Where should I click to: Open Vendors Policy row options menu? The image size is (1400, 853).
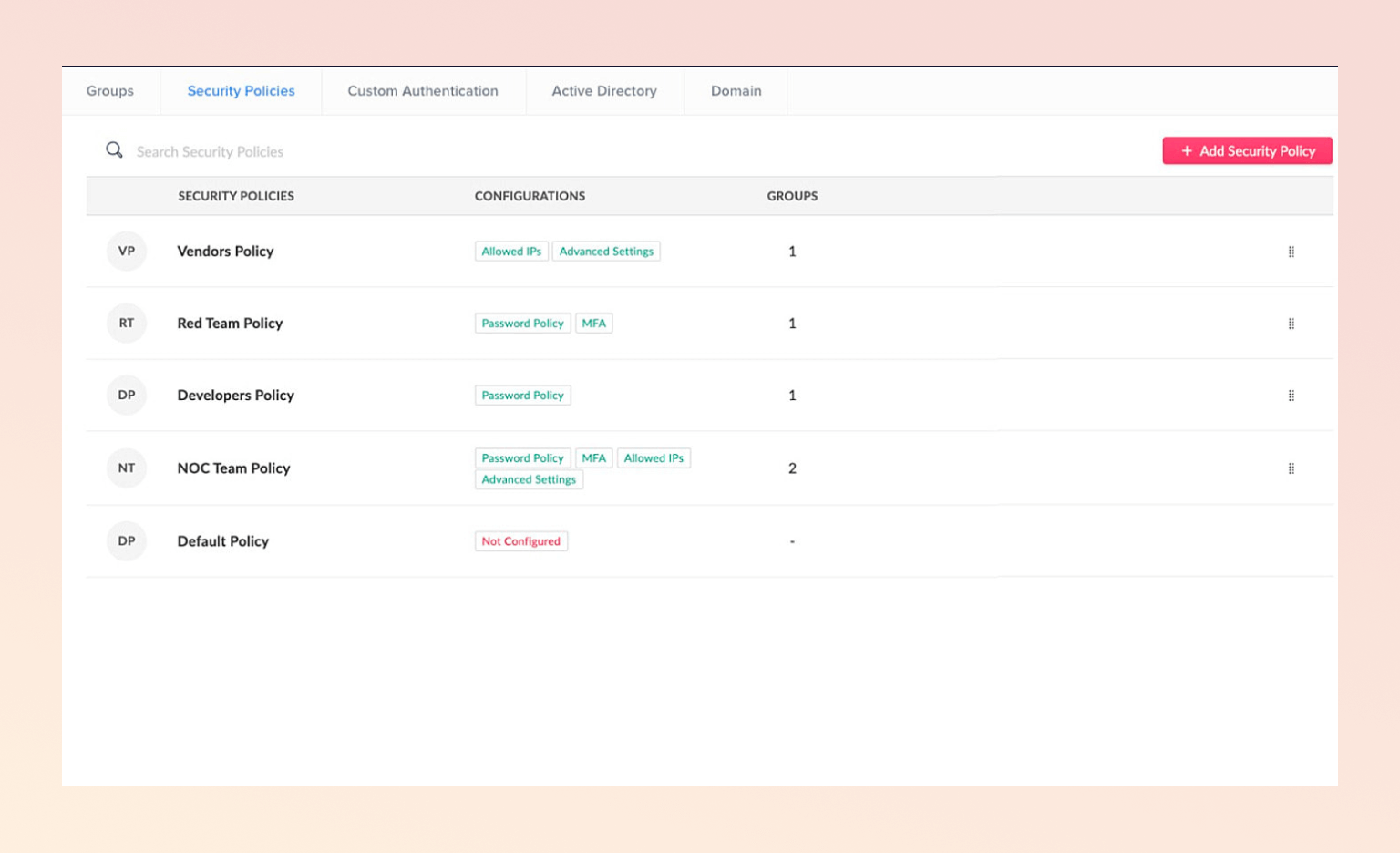[x=1291, y=252]
